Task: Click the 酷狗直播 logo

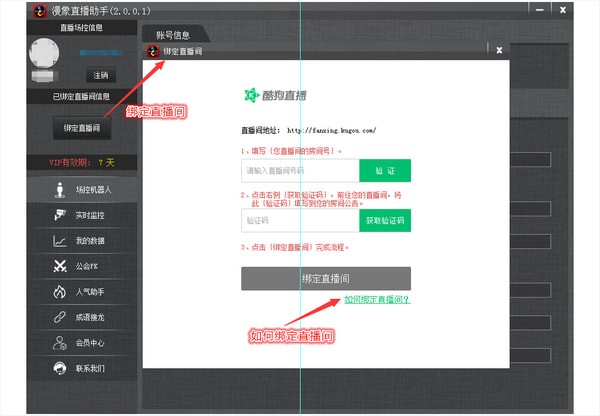Action: (276, 95)
